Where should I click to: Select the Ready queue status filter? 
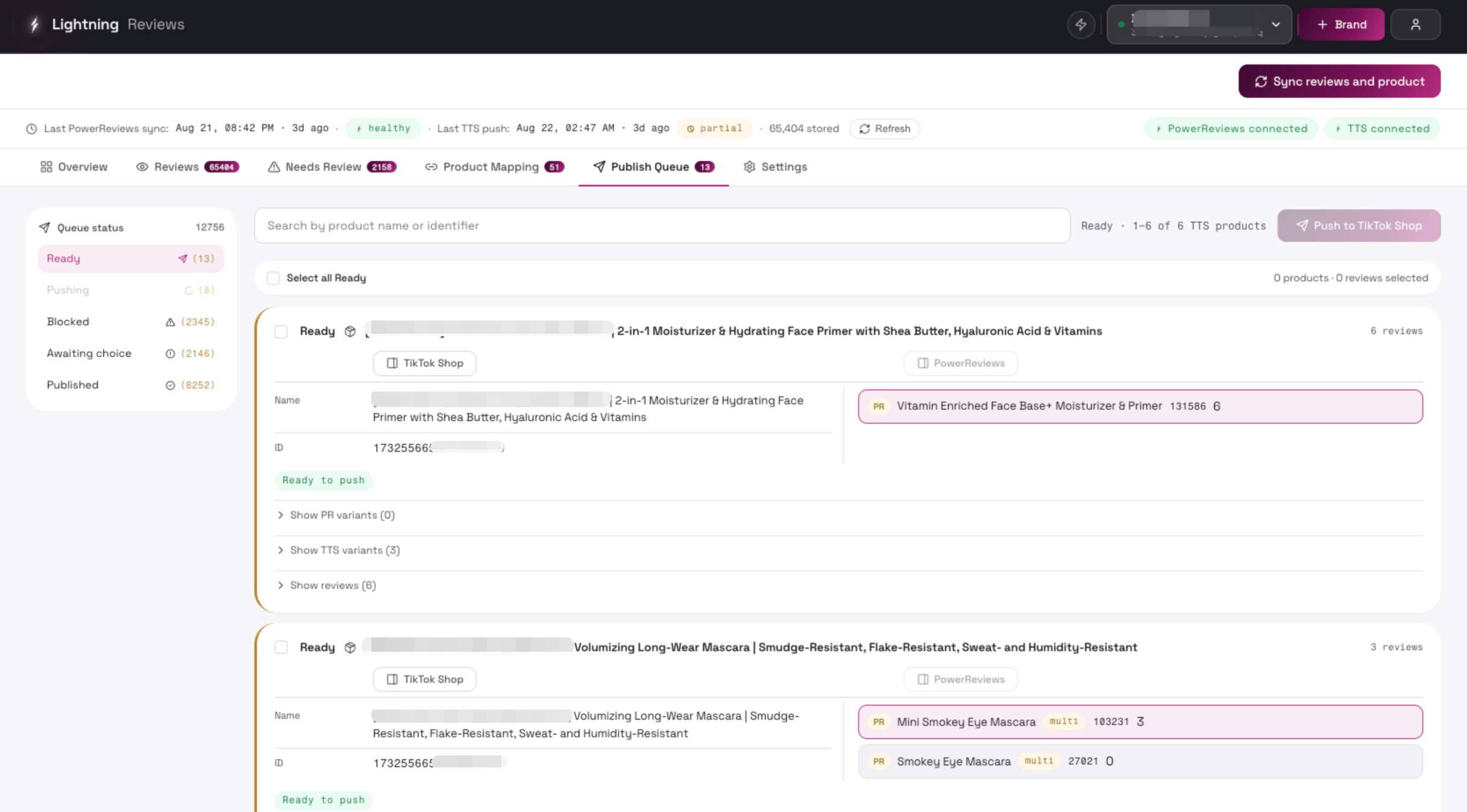pyautogui.click(x=131, y=259)
